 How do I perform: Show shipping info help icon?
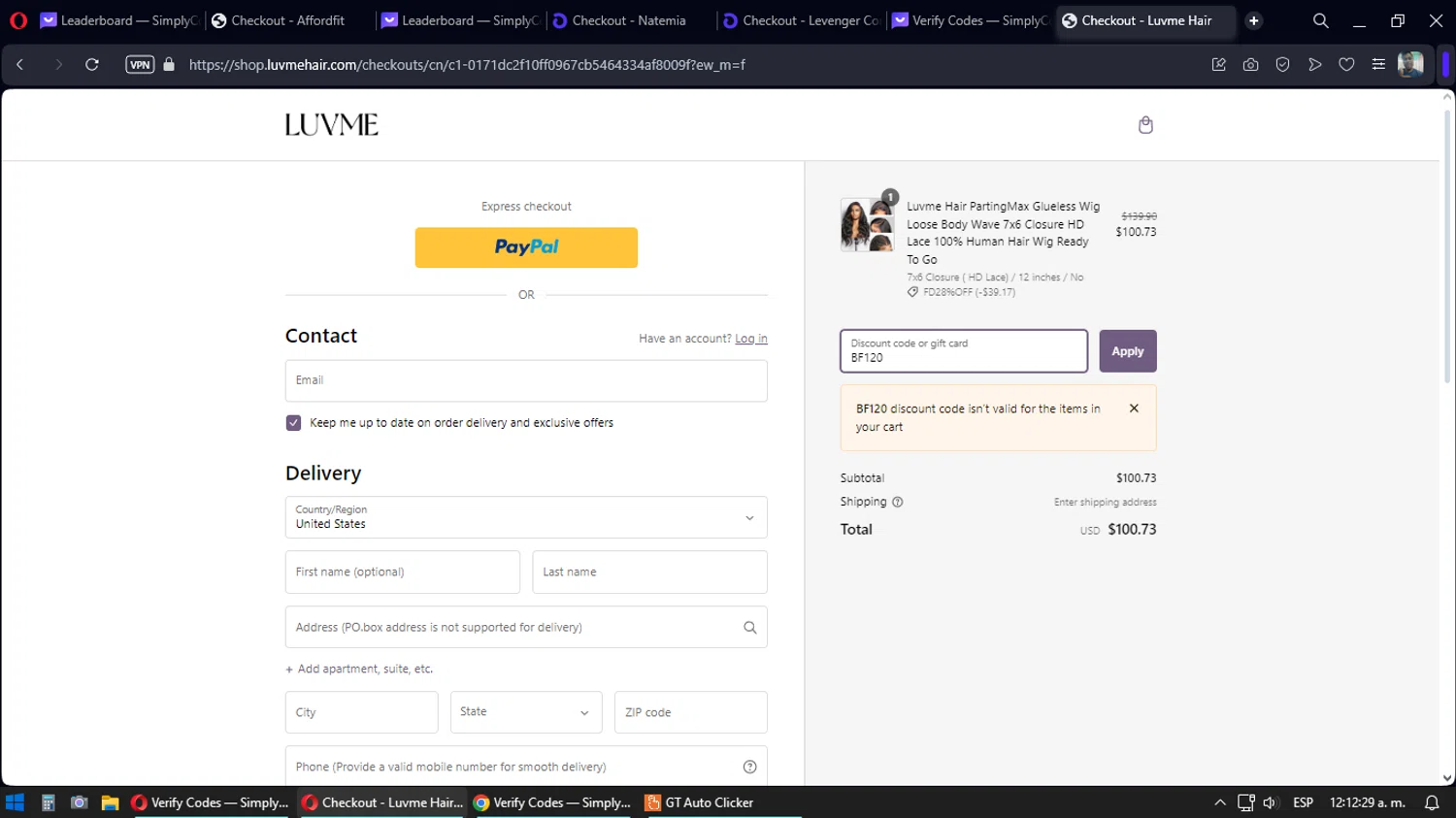point(898,503)
